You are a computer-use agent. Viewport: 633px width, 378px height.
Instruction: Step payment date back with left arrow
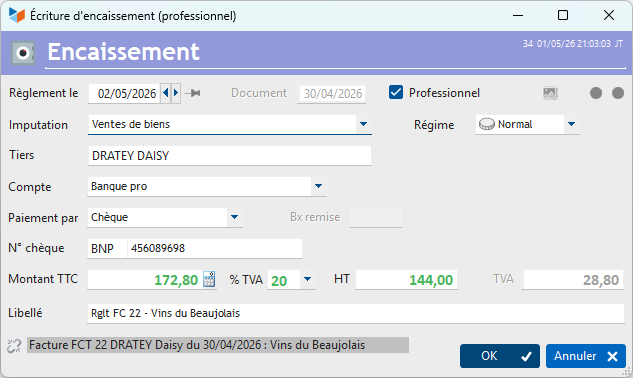(x=166, y=93)
